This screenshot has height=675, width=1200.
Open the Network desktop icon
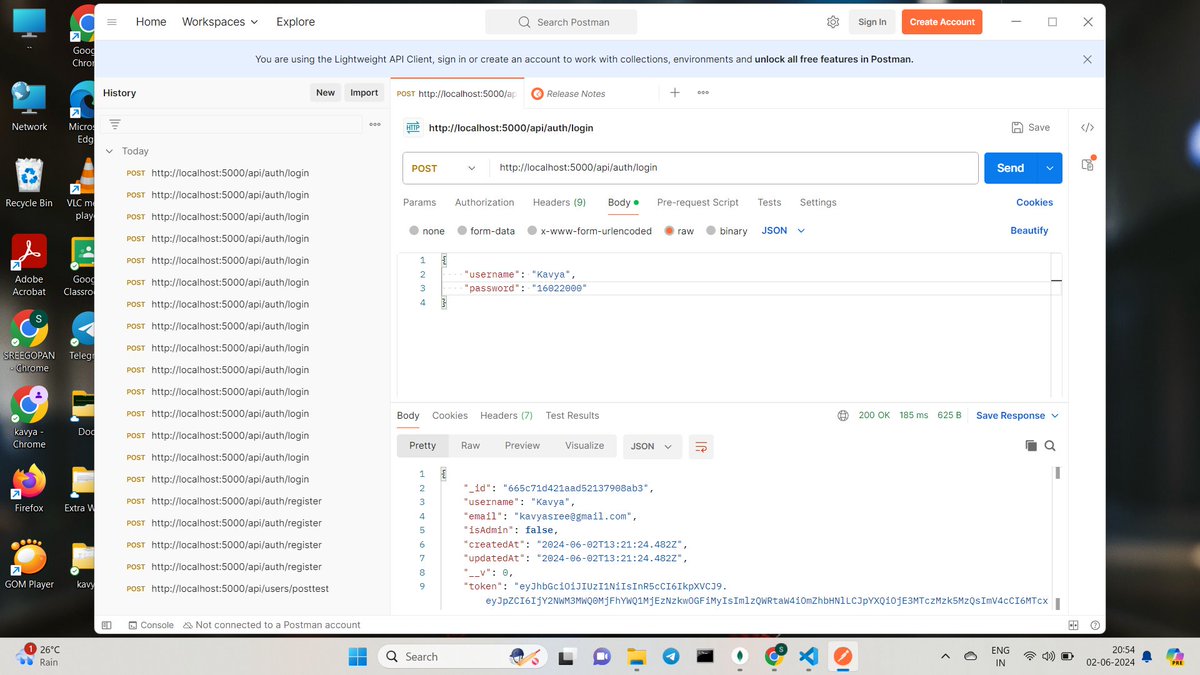(29, 107)
